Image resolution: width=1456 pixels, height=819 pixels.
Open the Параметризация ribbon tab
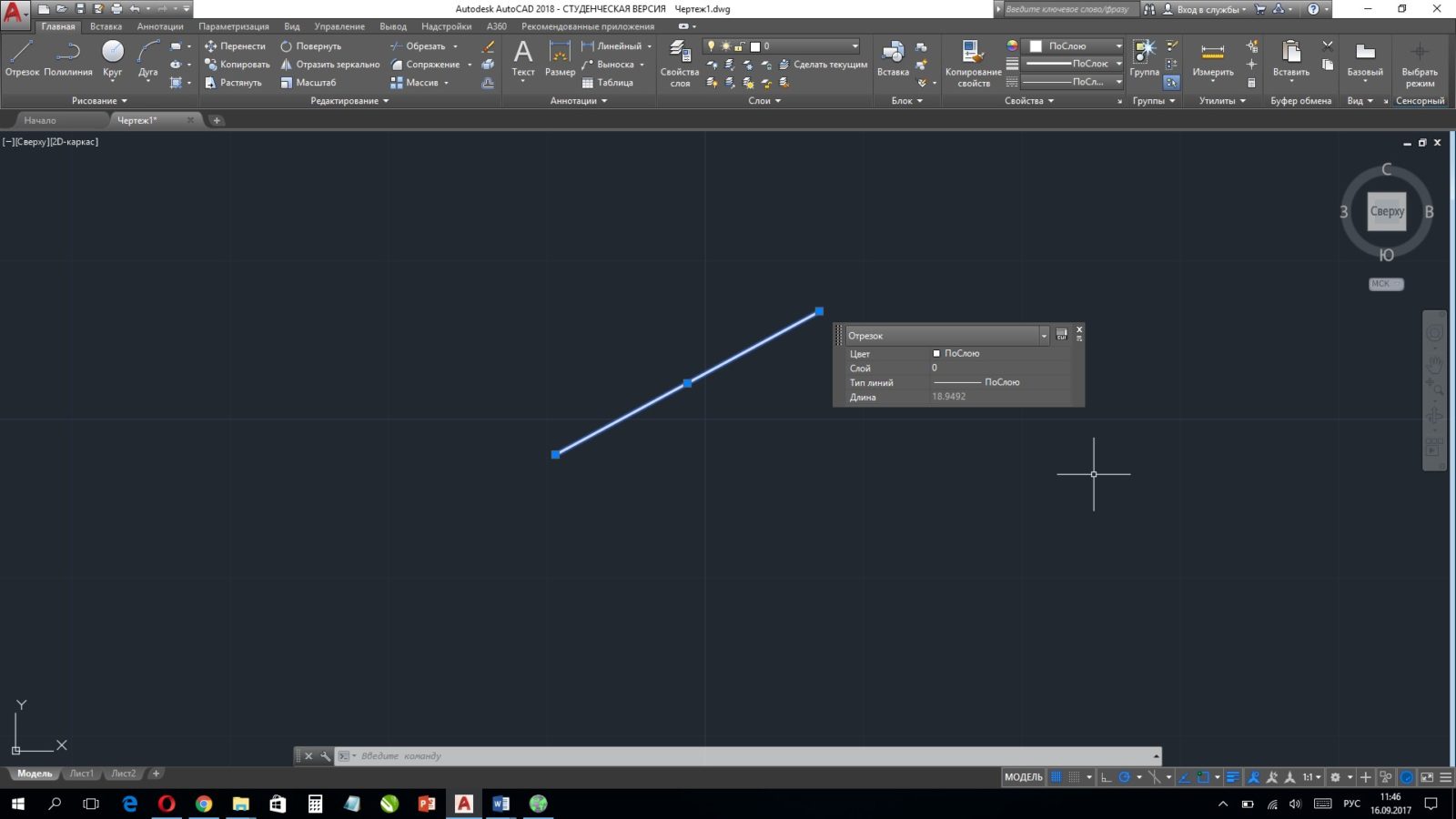pyautogui.click(x=234, y=26)
